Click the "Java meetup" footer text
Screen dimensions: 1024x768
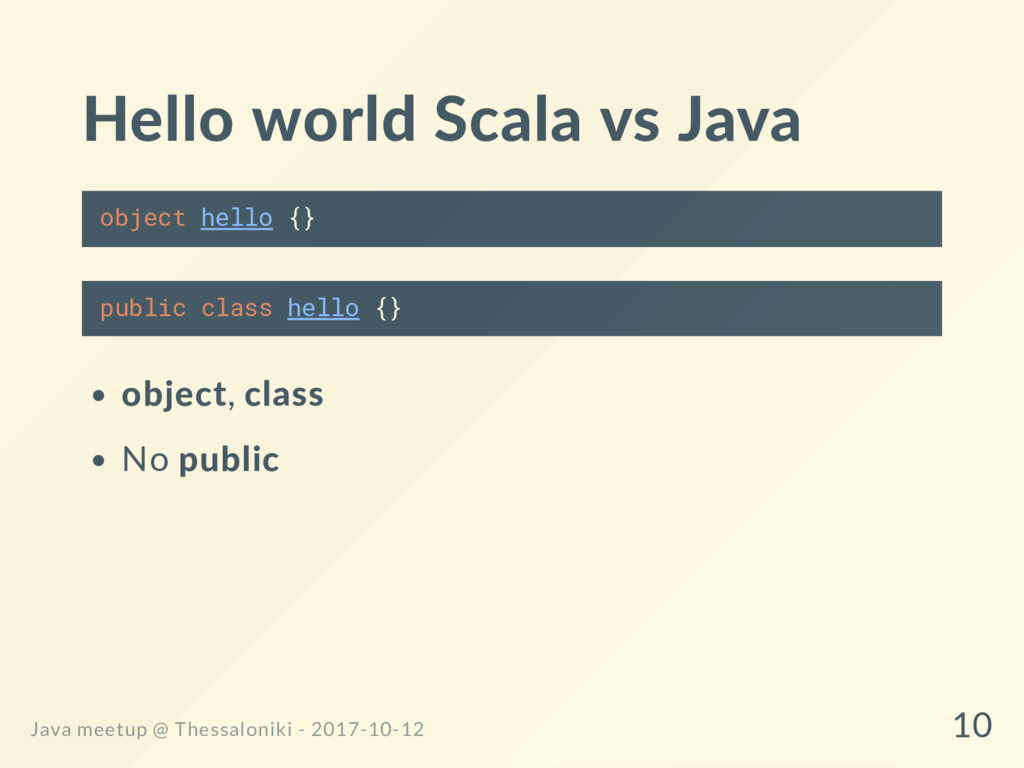point(89,730)
